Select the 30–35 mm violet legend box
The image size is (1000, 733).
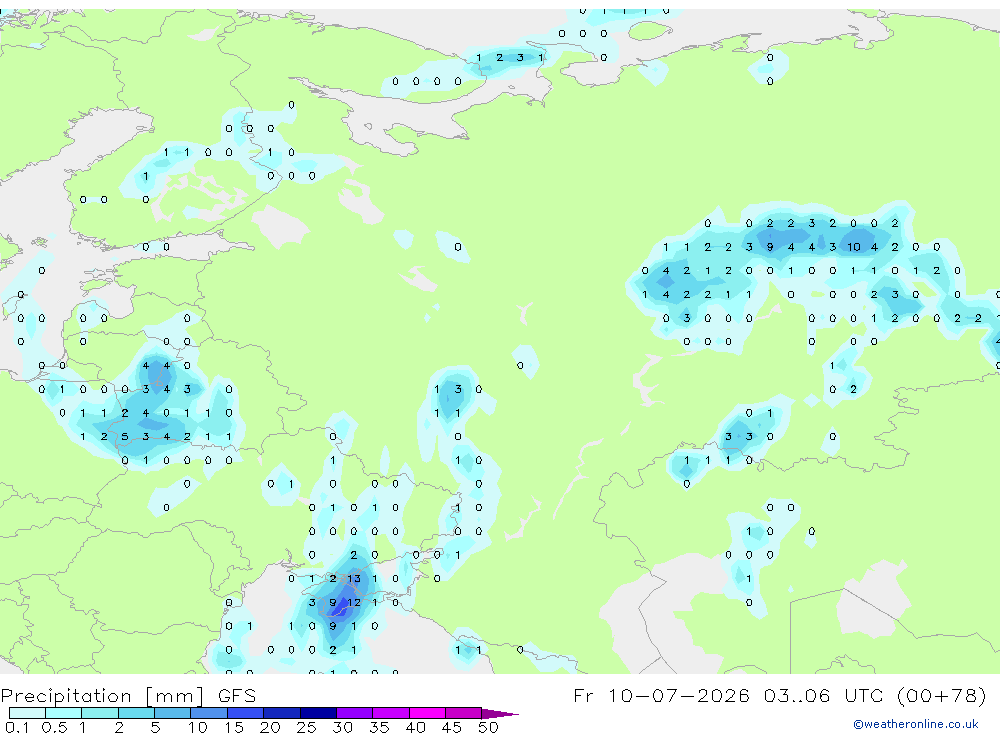coord(355,713)
